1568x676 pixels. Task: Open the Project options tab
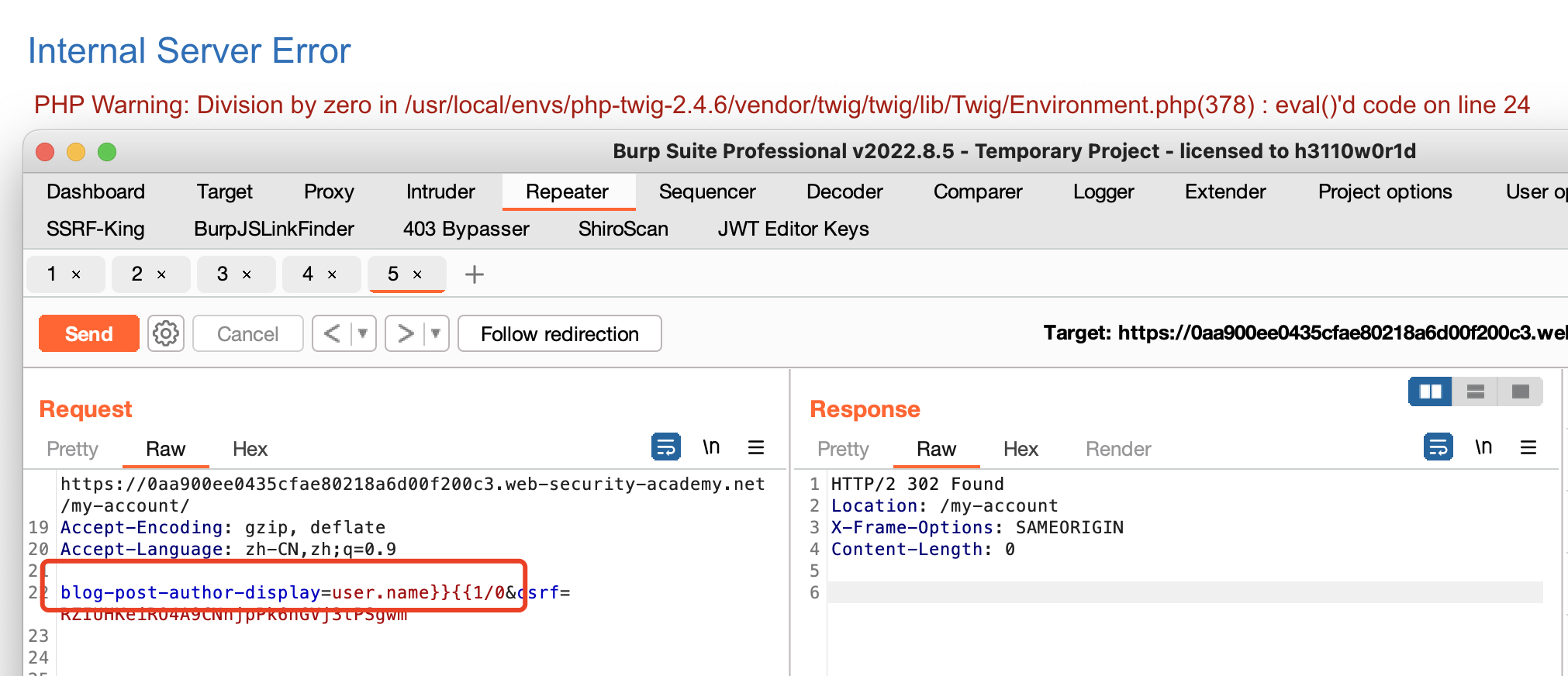pos(1385,191)
